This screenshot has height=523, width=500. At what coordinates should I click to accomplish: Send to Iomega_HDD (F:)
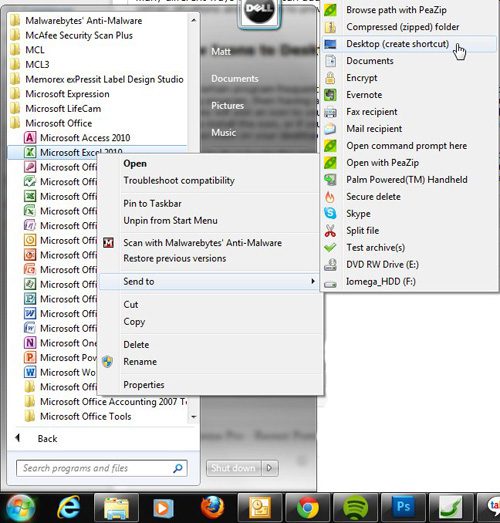(381, 282)
